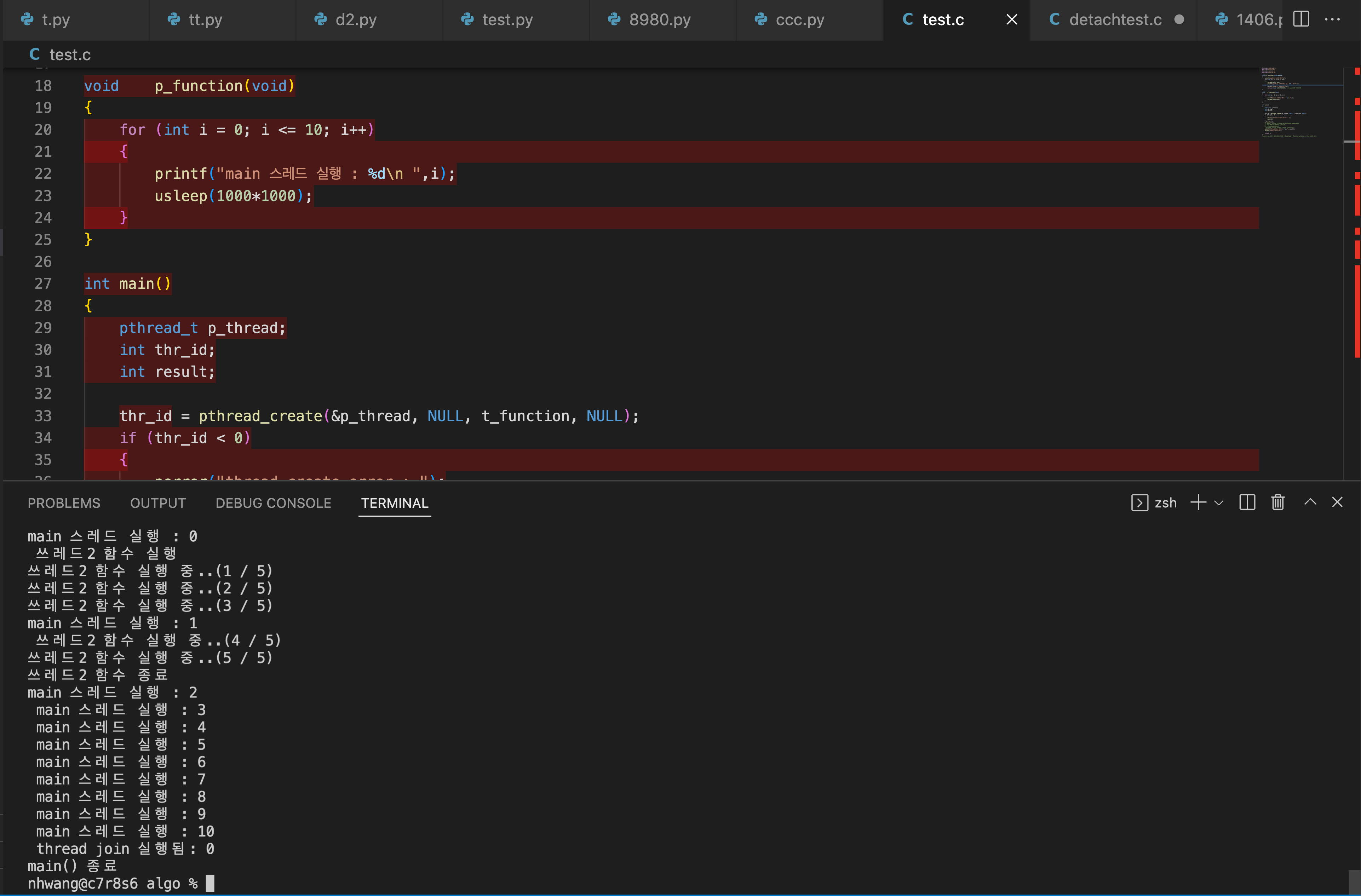Maximize the panel with chevron up
This screenshot has height=896, width=1361.
1310,502
